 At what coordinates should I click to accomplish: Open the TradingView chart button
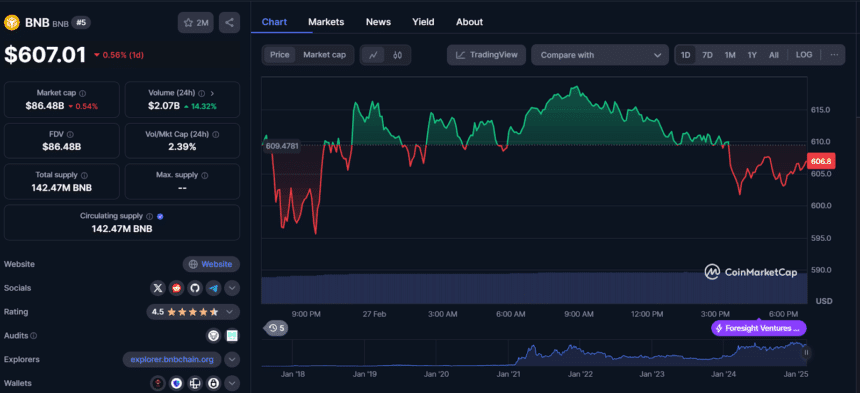click(486, 55)
